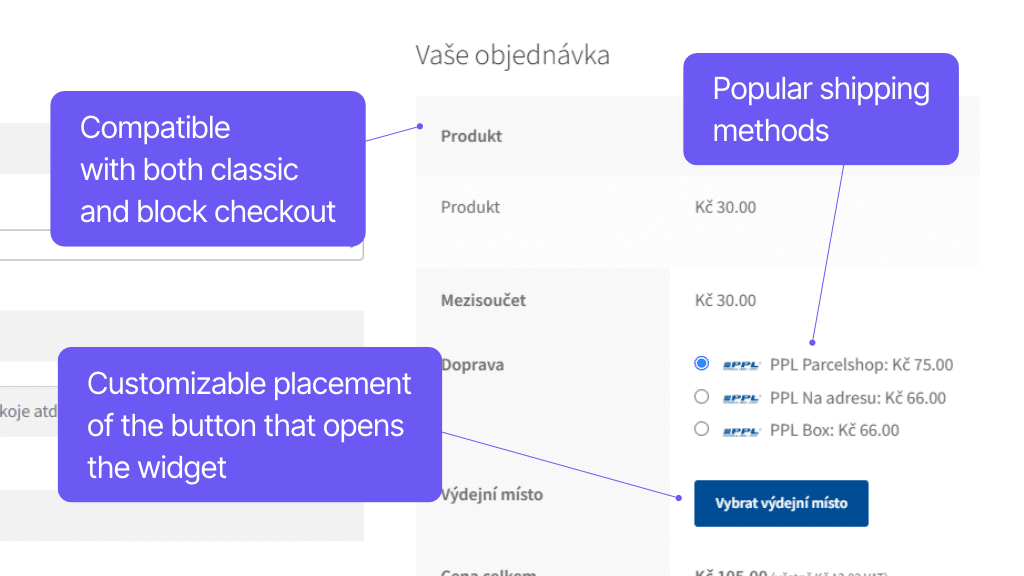Click the 'PPL Parcelshop: Kč 75.00' label

click(x=861, y=364)
